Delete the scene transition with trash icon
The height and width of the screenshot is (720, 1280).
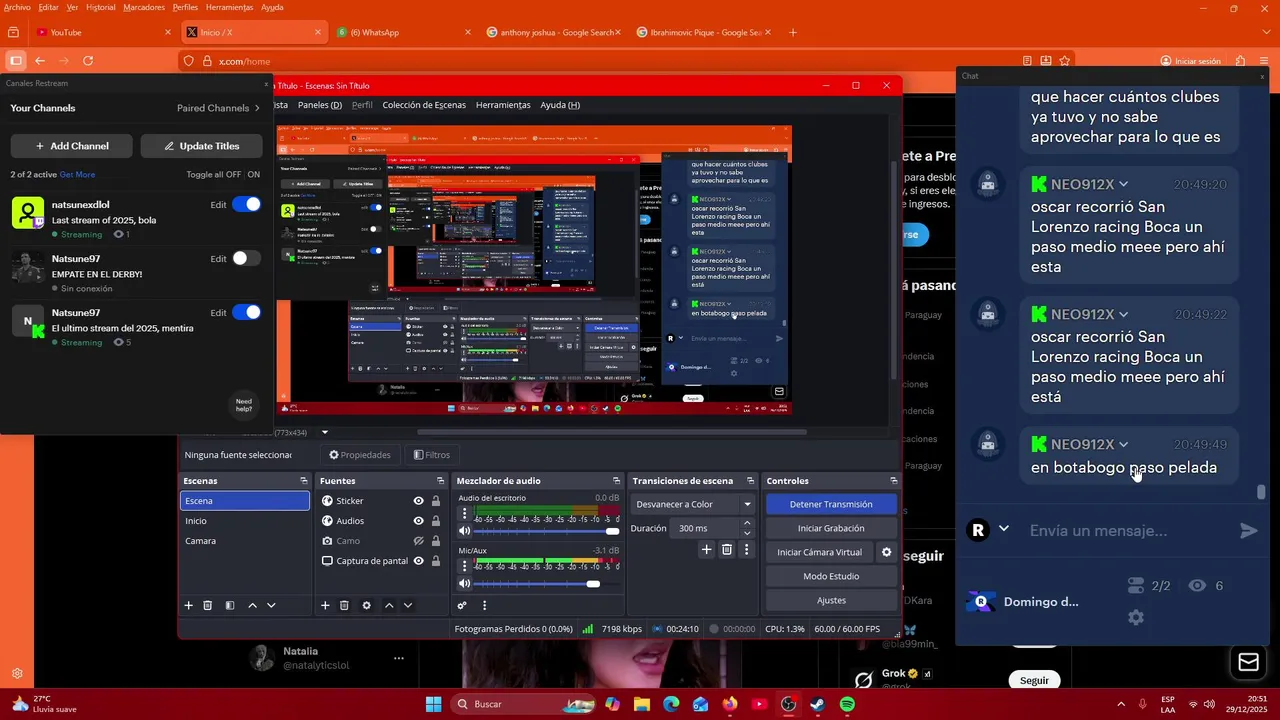[727, 549]
